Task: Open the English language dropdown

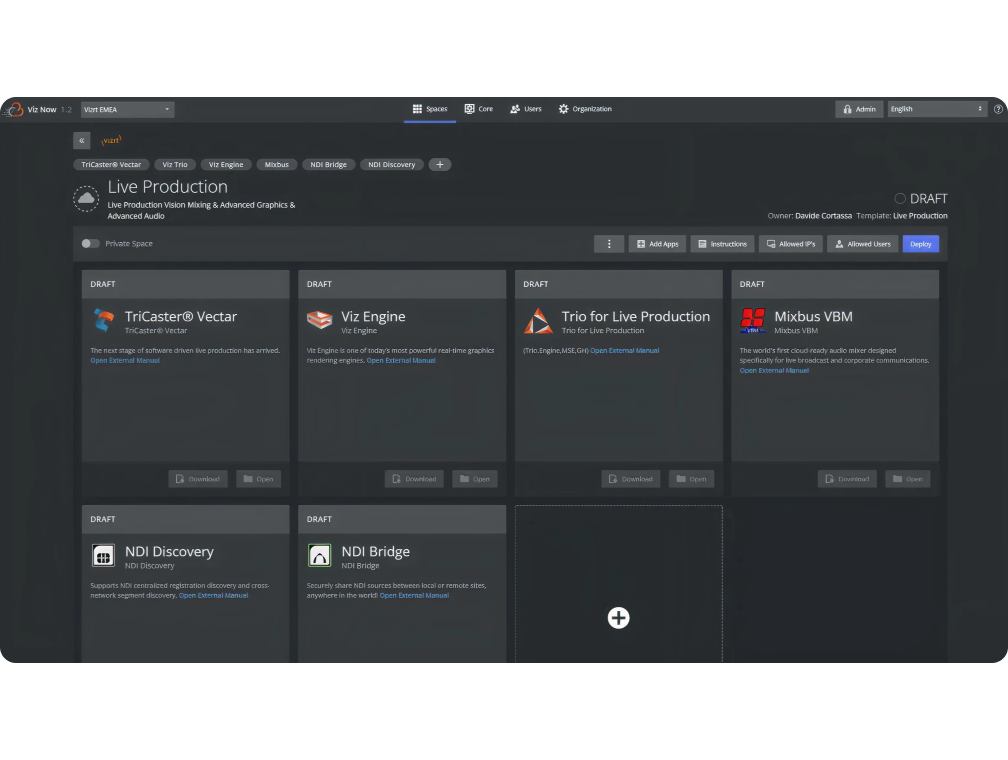Action: 937,109
